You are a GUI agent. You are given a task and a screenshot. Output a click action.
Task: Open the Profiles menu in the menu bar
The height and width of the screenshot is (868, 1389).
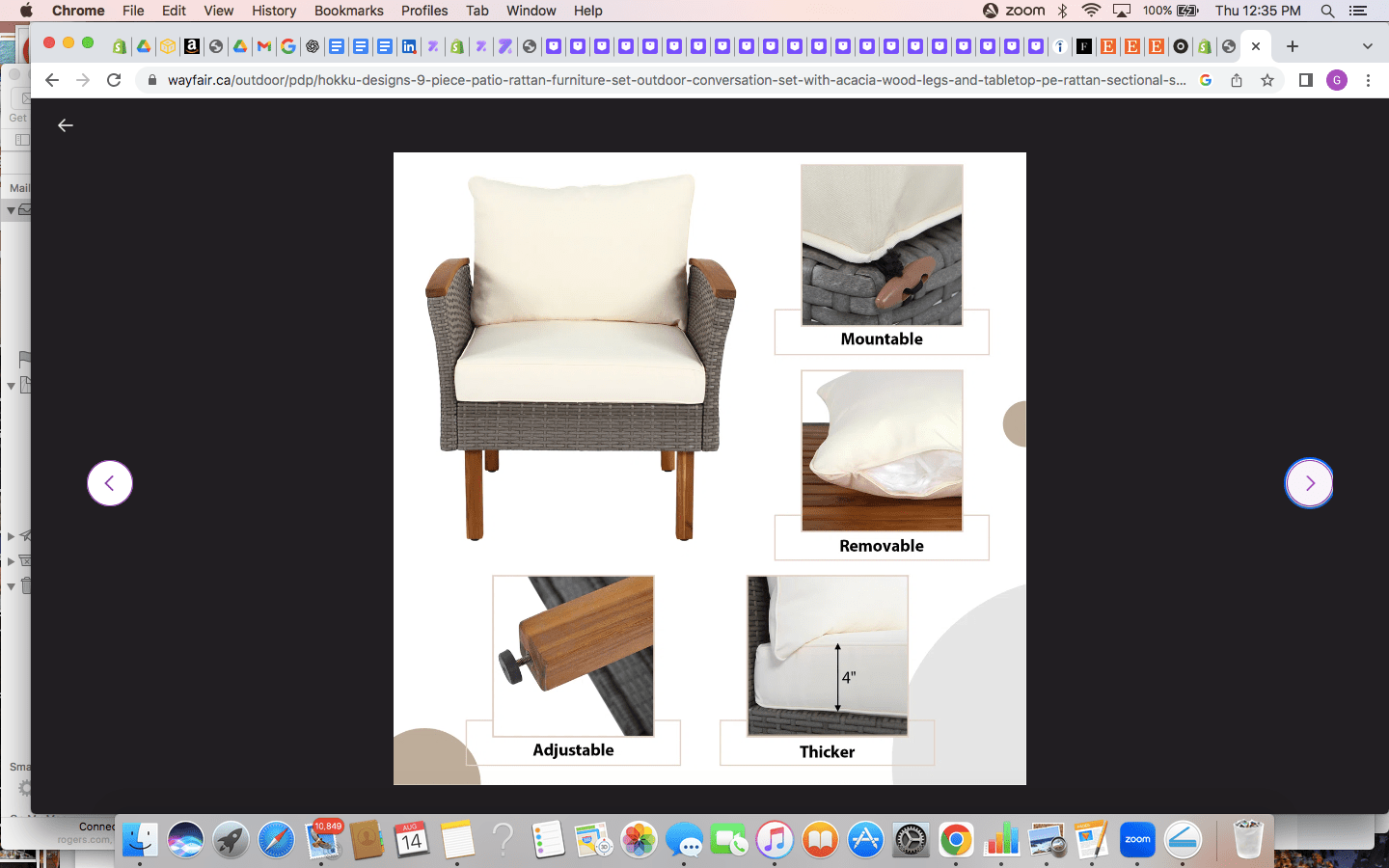click(x=424, y=11)
